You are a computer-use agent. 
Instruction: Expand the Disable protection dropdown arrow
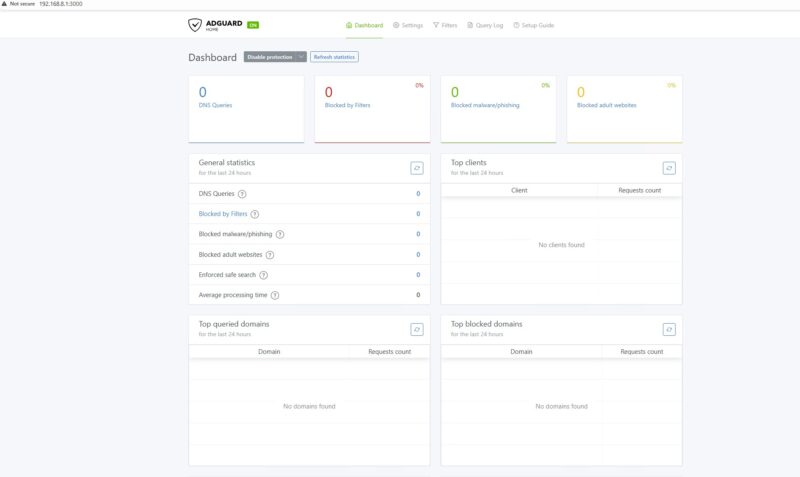click(x=301, y=57)
